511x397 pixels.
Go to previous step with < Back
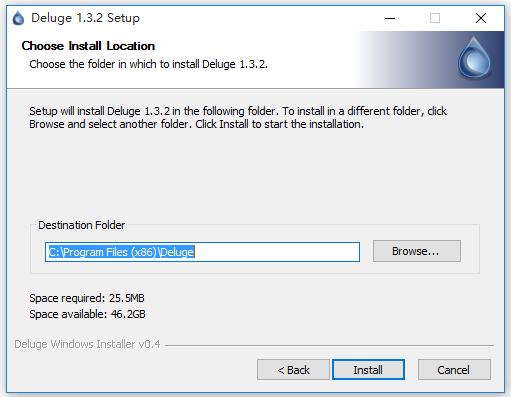293,370
